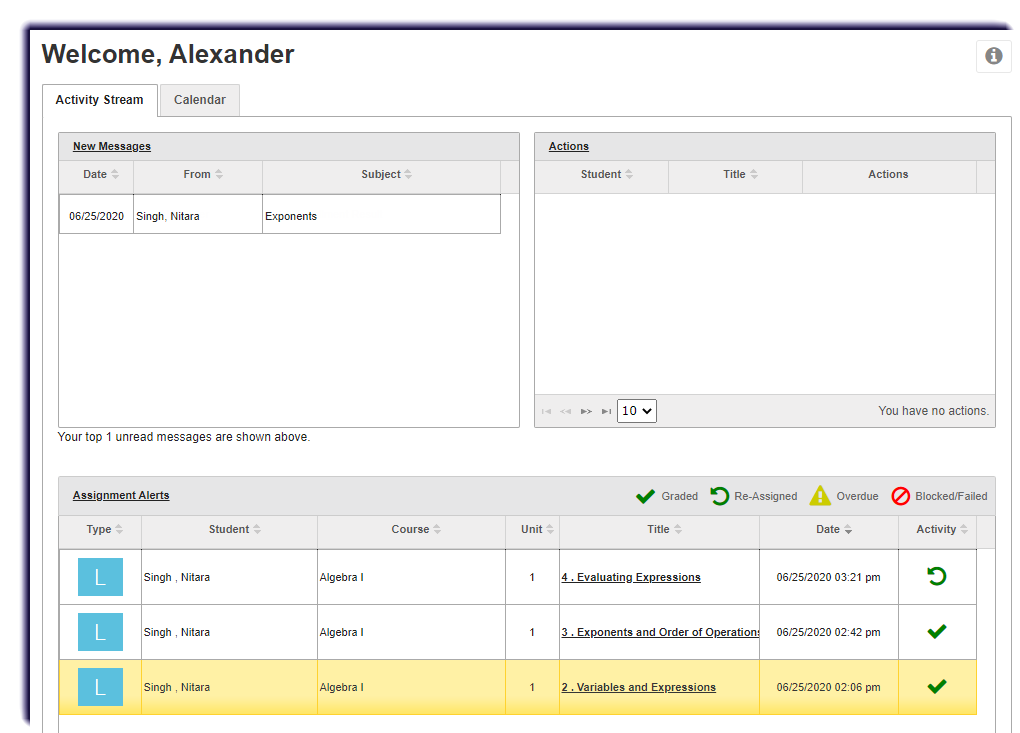Viewport: 1020px width, 733px height.
Task: Open the rows-per-page dropdown showing 10
Action: (637, 411)
